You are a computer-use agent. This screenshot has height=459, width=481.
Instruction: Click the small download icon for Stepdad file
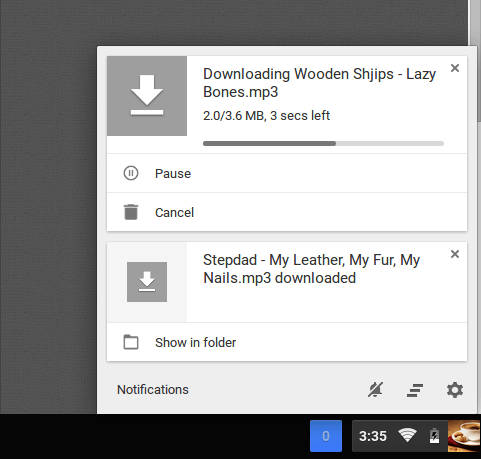(147, 282)
